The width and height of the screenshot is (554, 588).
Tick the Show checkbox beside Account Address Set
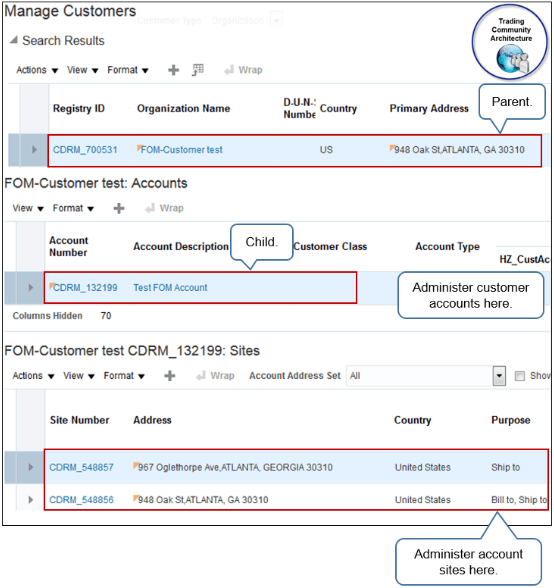coord(519,376)
